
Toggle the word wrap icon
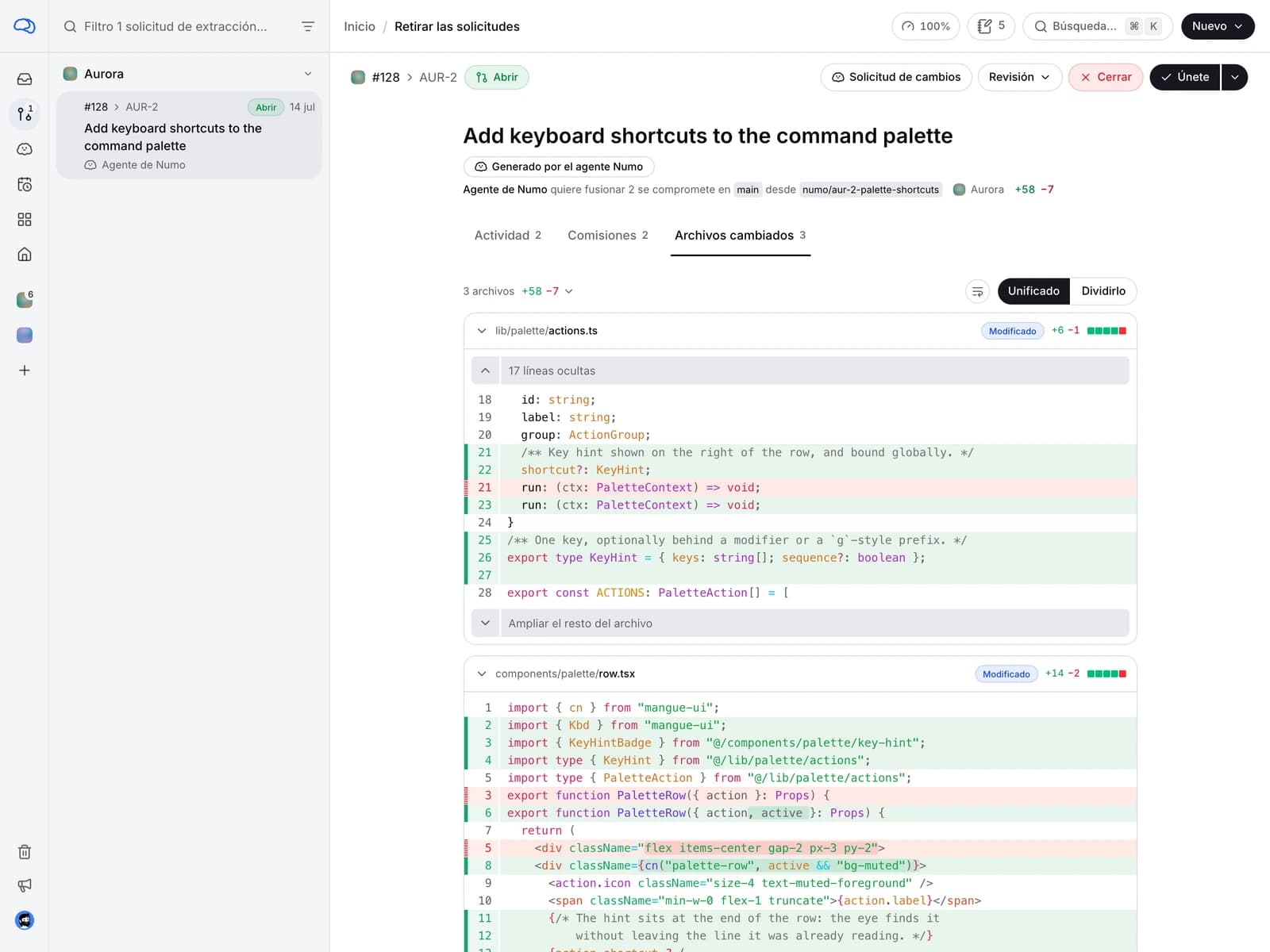[978, 291]
